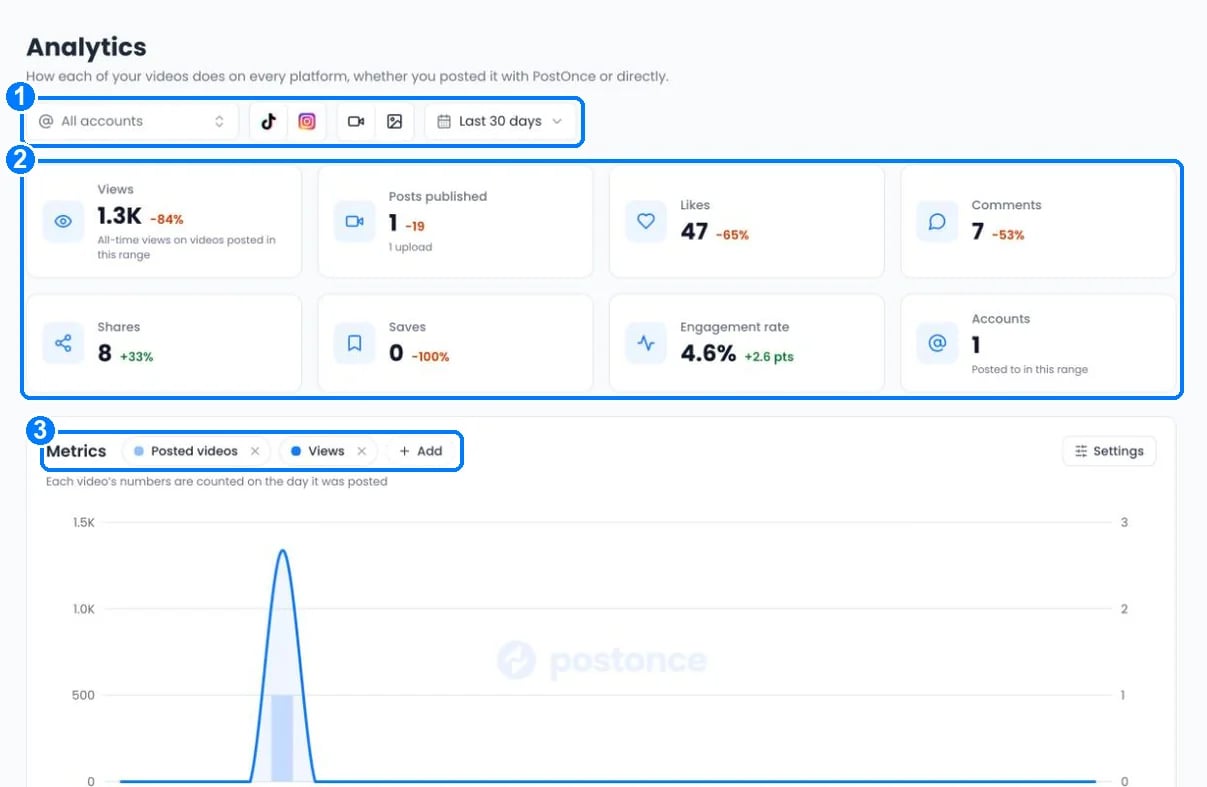This screenshot has width=1207, height=787.
Task: Open chart Settings
Action: coord(1109,451)
